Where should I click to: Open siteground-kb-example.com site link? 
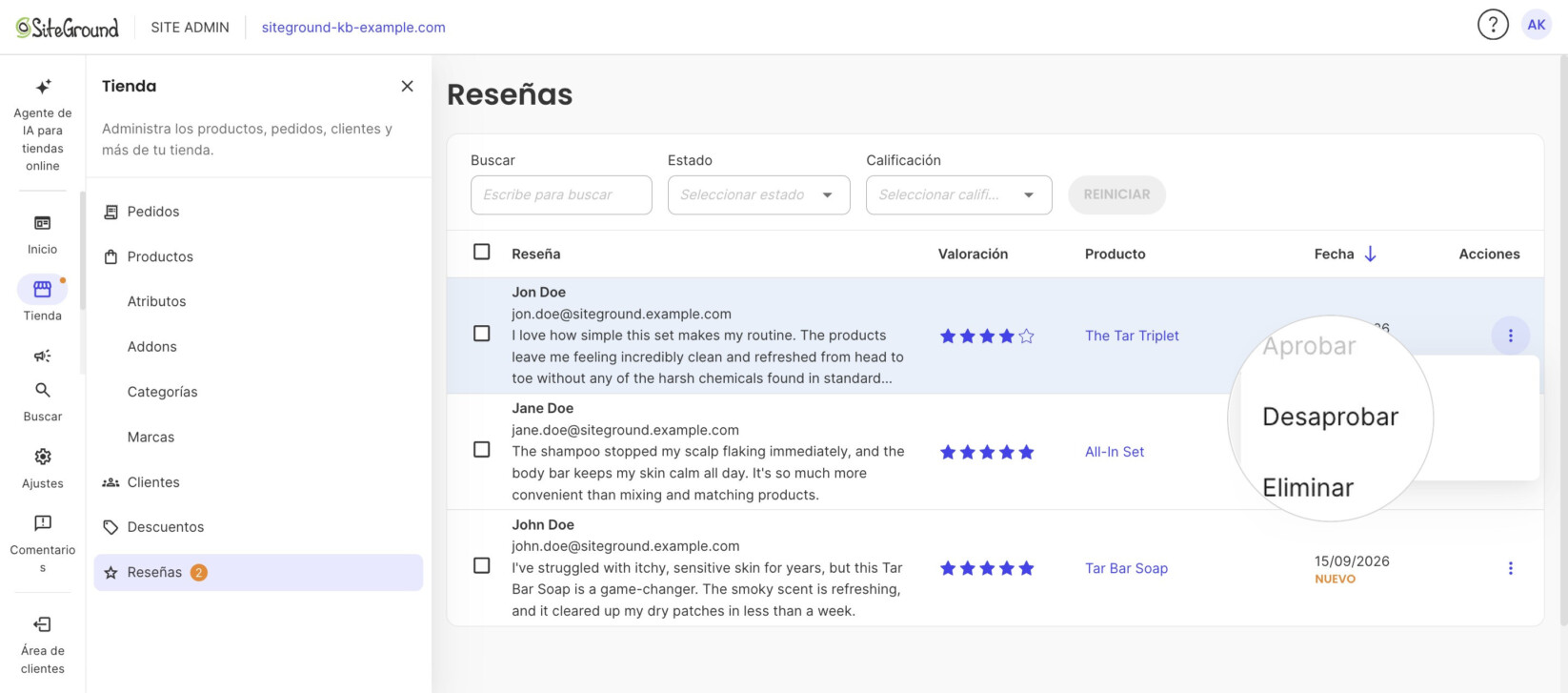click(x=353, y=28)
